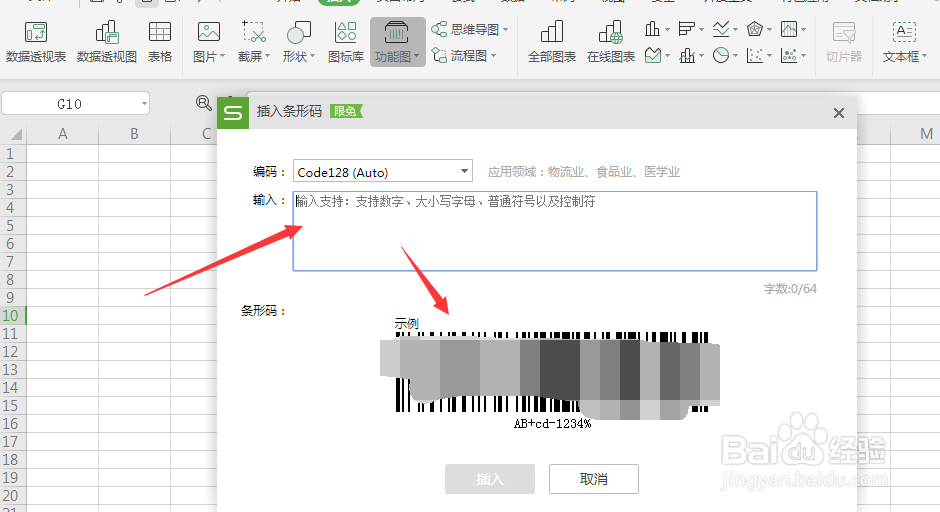Expand the 文本框 dropdown arrow
The width and height of the screenshot is (940, 512).
[924, 56]
